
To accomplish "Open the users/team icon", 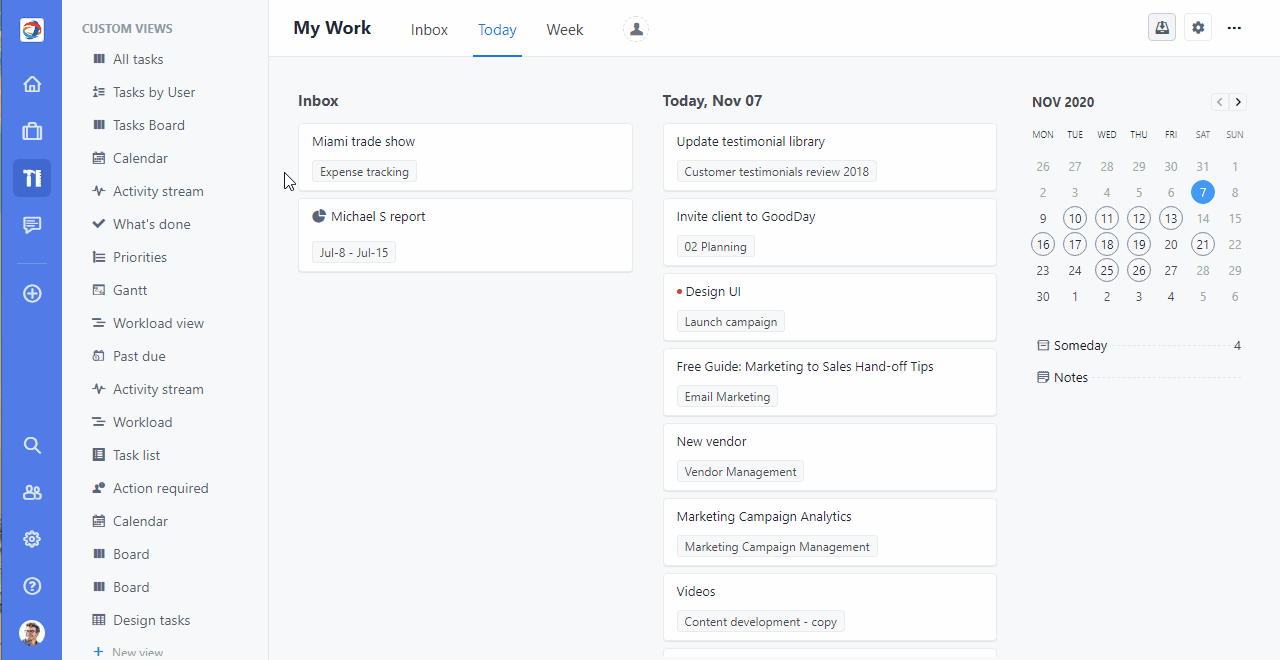I will pos(32,492).
